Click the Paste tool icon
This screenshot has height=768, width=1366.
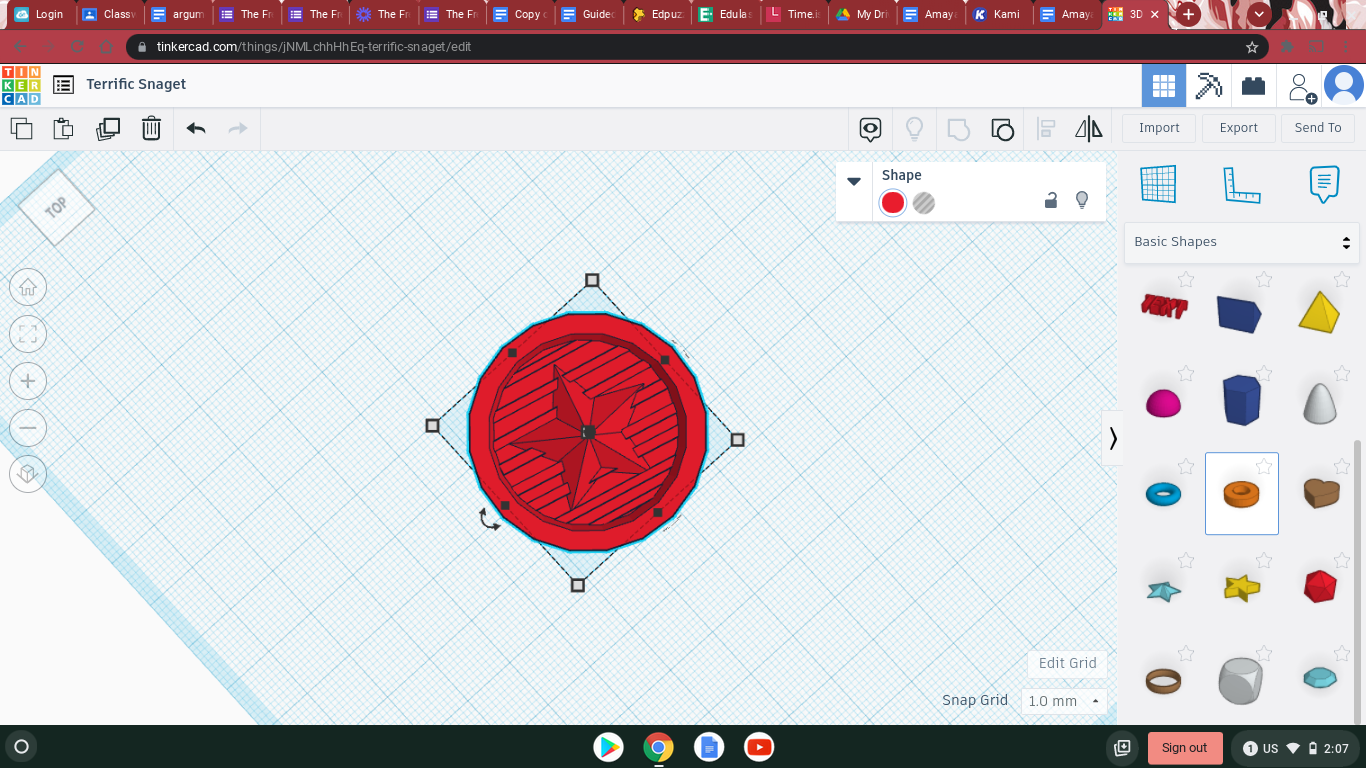[x=63, y=128]
